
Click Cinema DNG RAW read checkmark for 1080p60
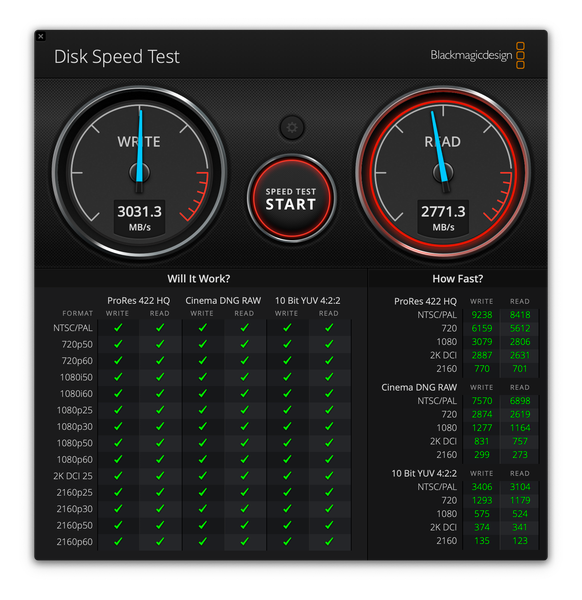245,459
